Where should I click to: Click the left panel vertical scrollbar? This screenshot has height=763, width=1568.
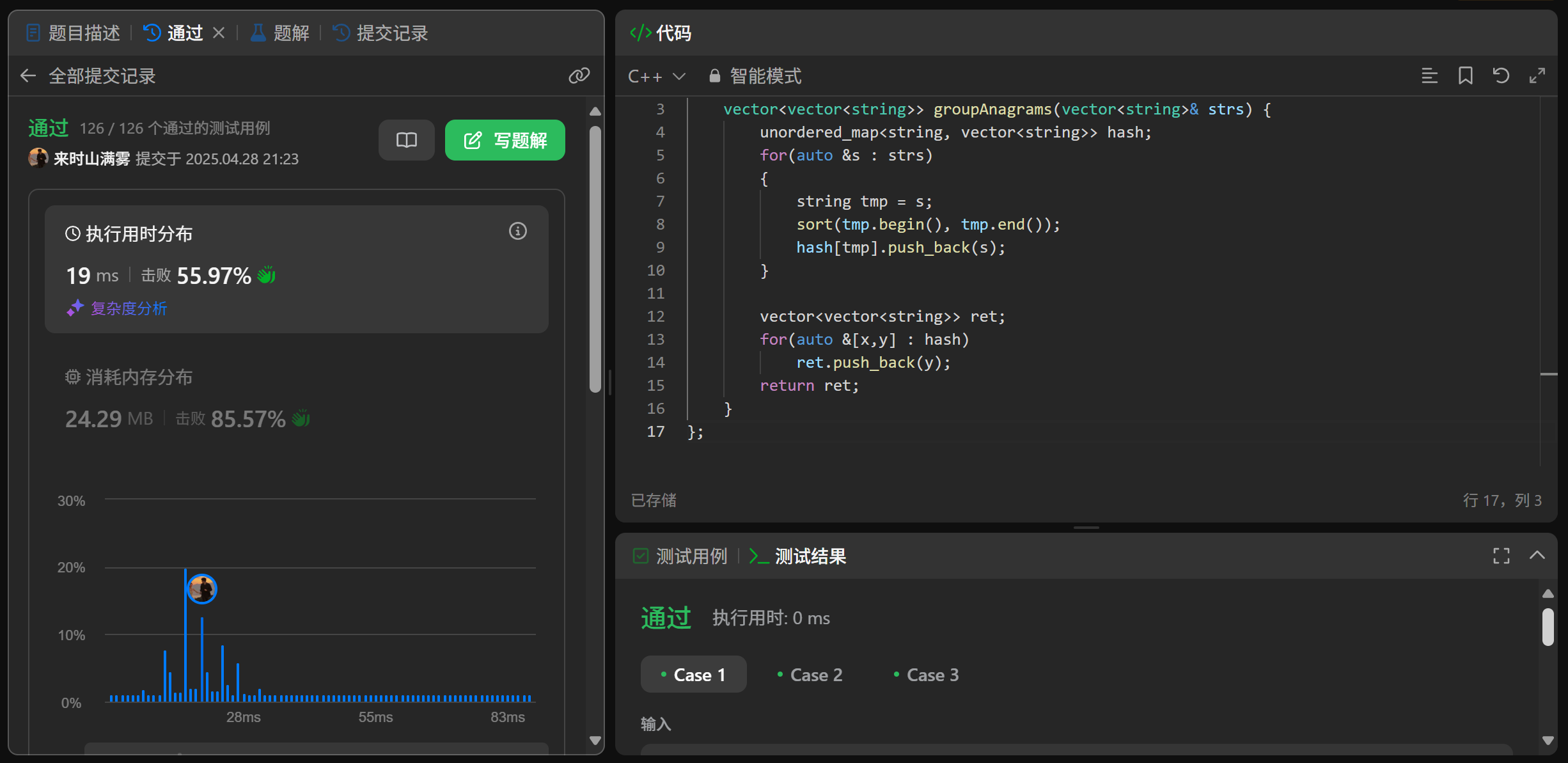tap(595, 259)
